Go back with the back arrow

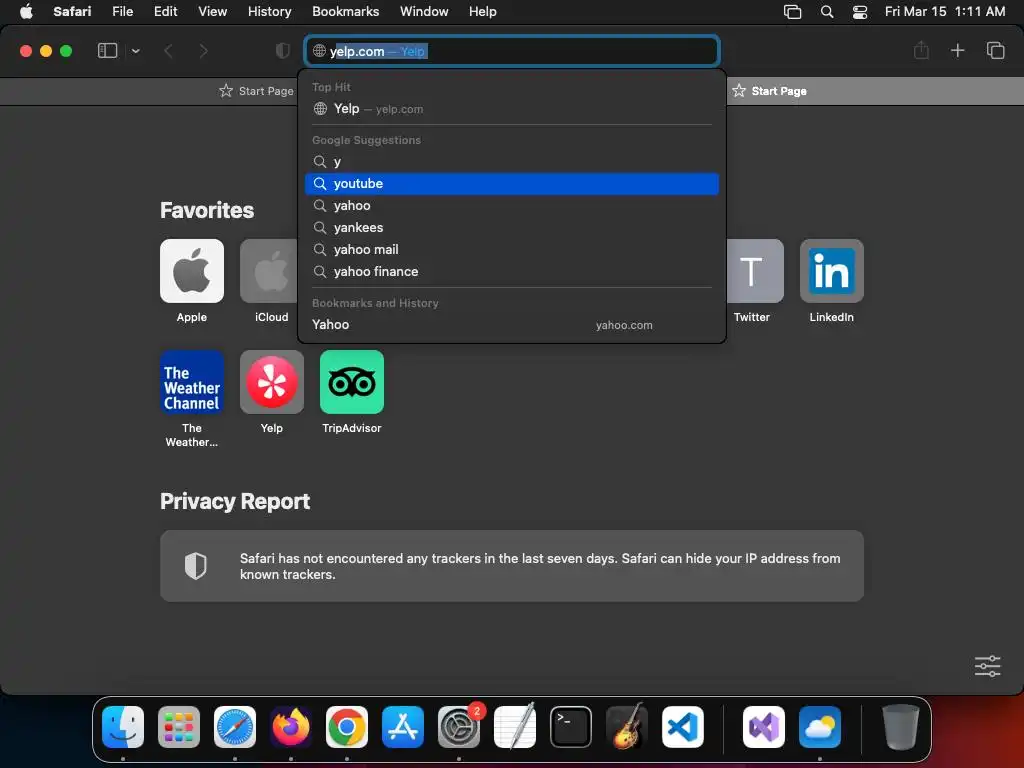168,51
